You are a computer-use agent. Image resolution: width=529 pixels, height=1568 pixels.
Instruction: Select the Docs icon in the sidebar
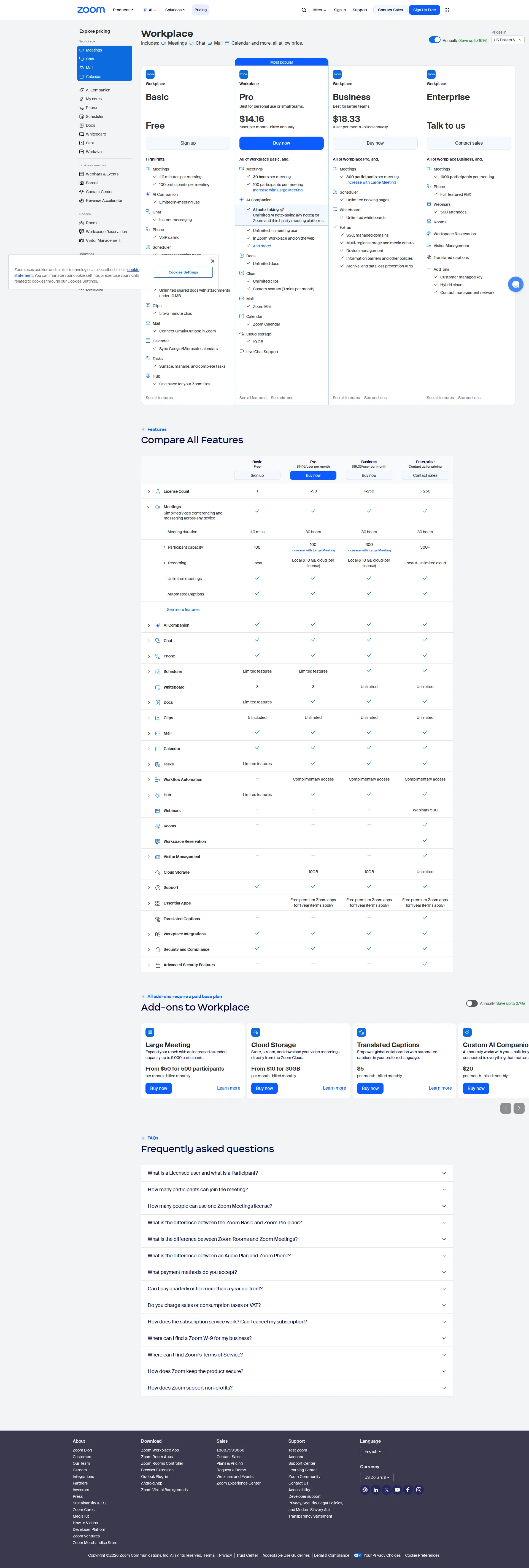coord(81,125)
